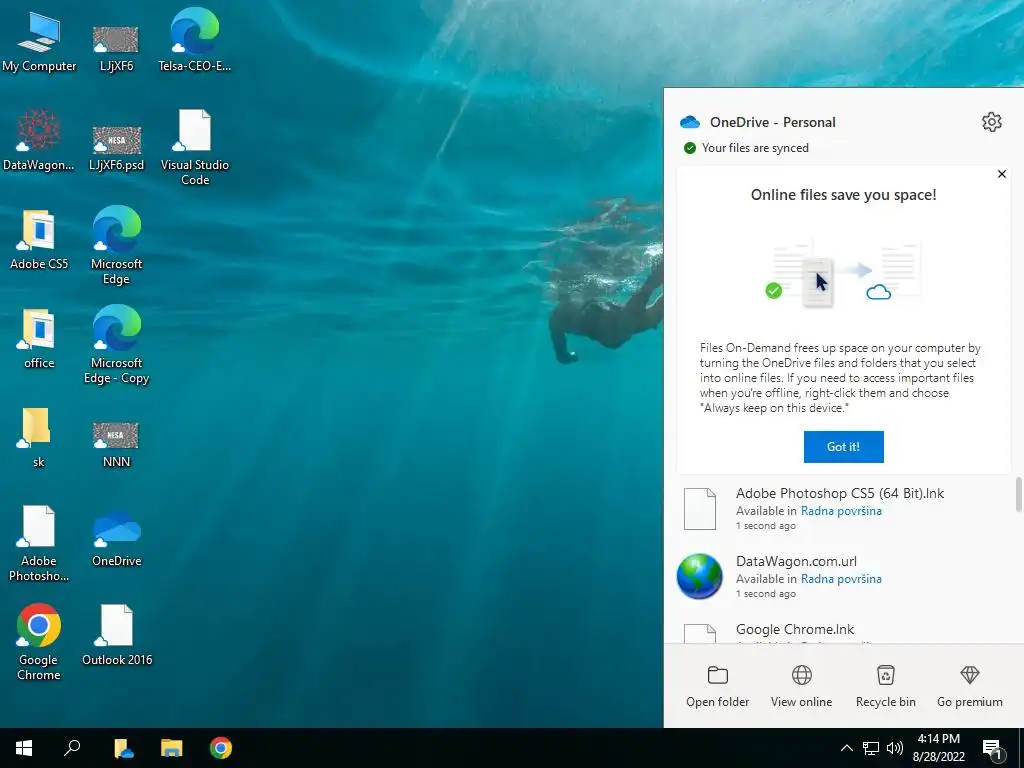Screen dimensions: 1024x768
Task: Select the DataWagon desktop shortcut
Action: (39, 140)
